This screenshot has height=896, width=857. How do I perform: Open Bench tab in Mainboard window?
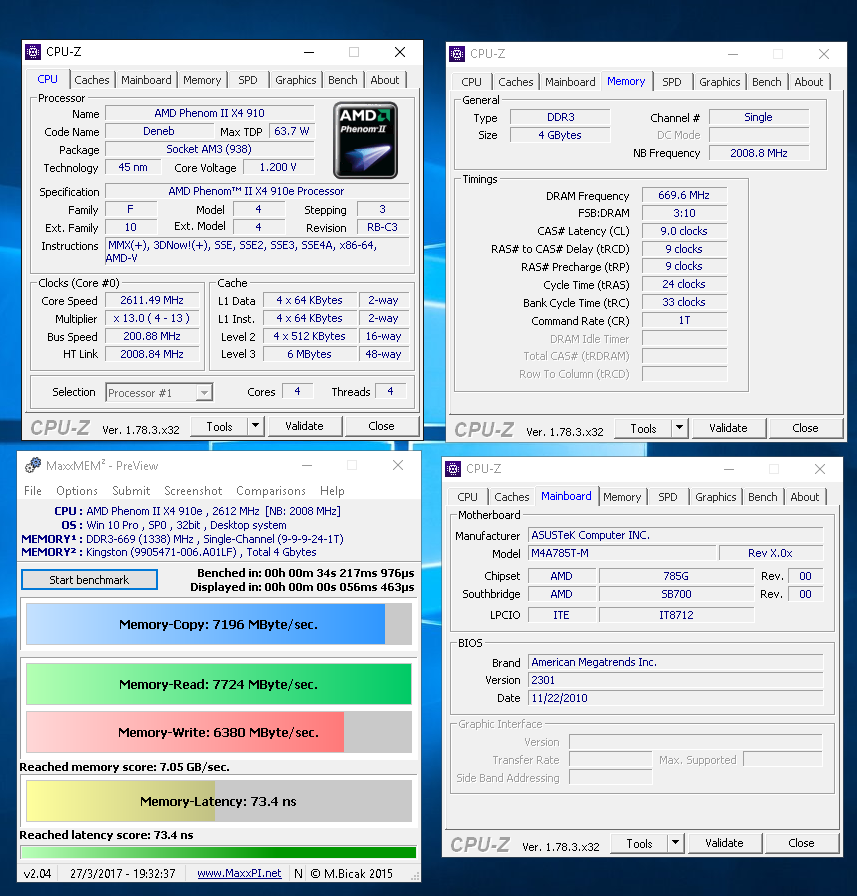[x=763, y=497]
